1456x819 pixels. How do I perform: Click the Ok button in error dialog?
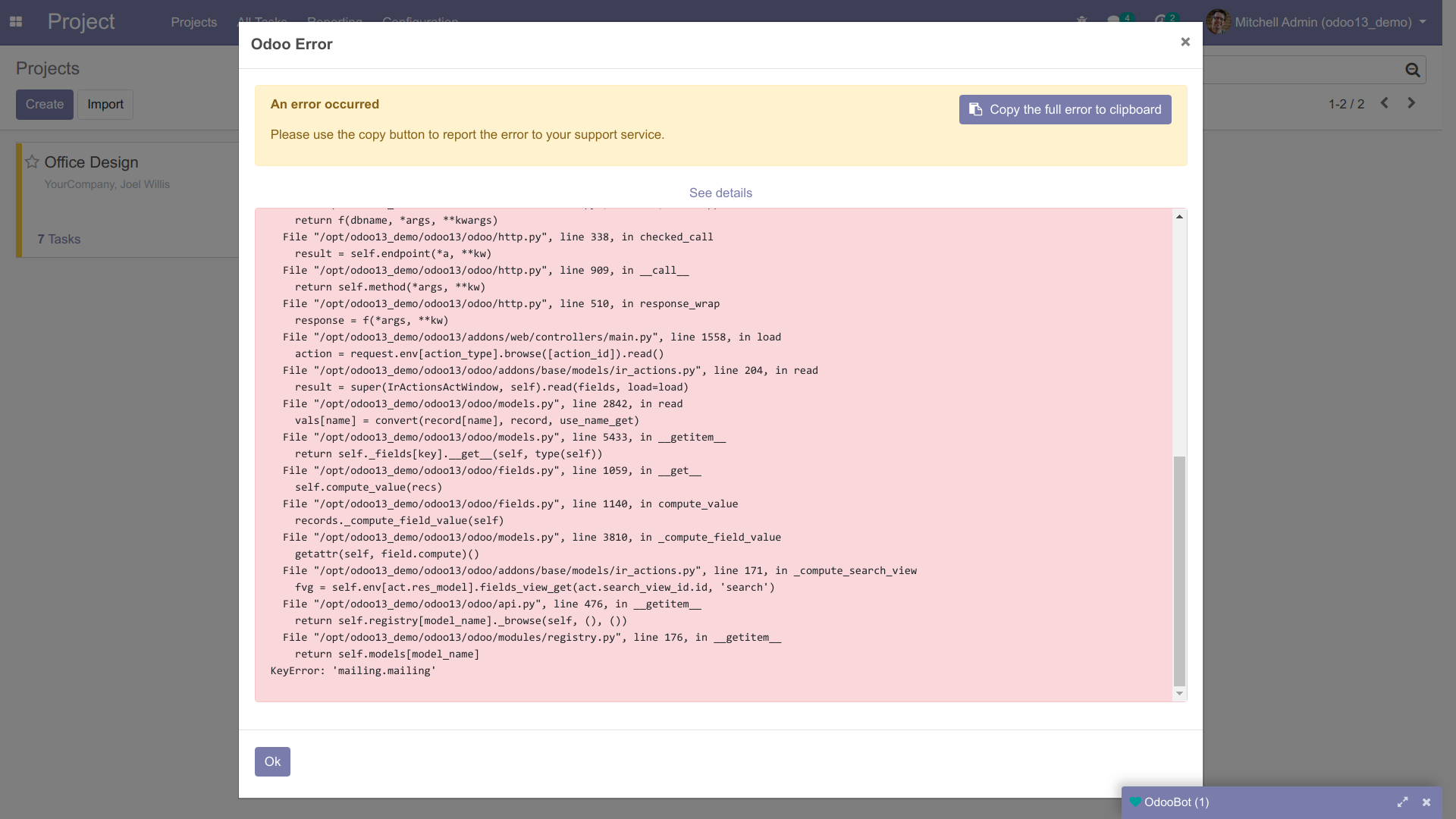[x=272, y=761]
